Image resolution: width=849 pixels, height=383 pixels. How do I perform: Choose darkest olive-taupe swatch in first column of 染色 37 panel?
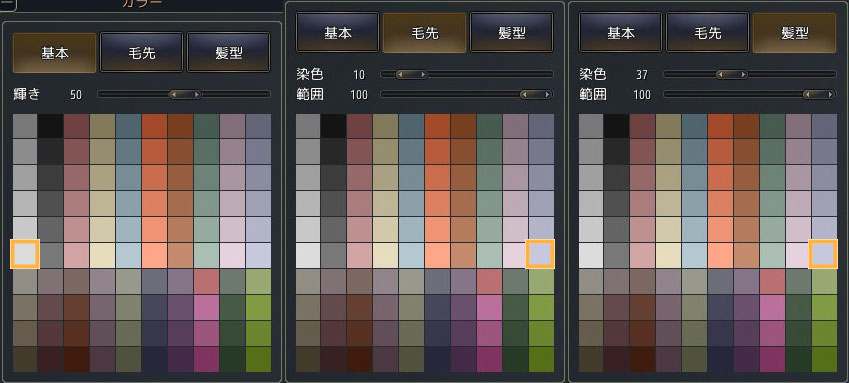point(591,360)
